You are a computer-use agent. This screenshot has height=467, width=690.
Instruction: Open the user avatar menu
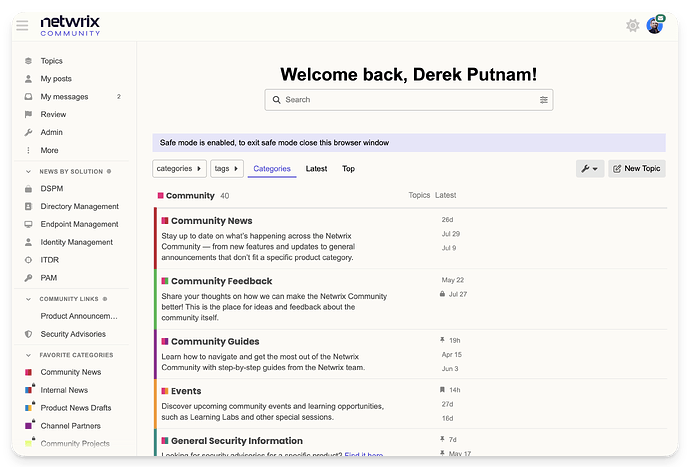click(655, 25)
